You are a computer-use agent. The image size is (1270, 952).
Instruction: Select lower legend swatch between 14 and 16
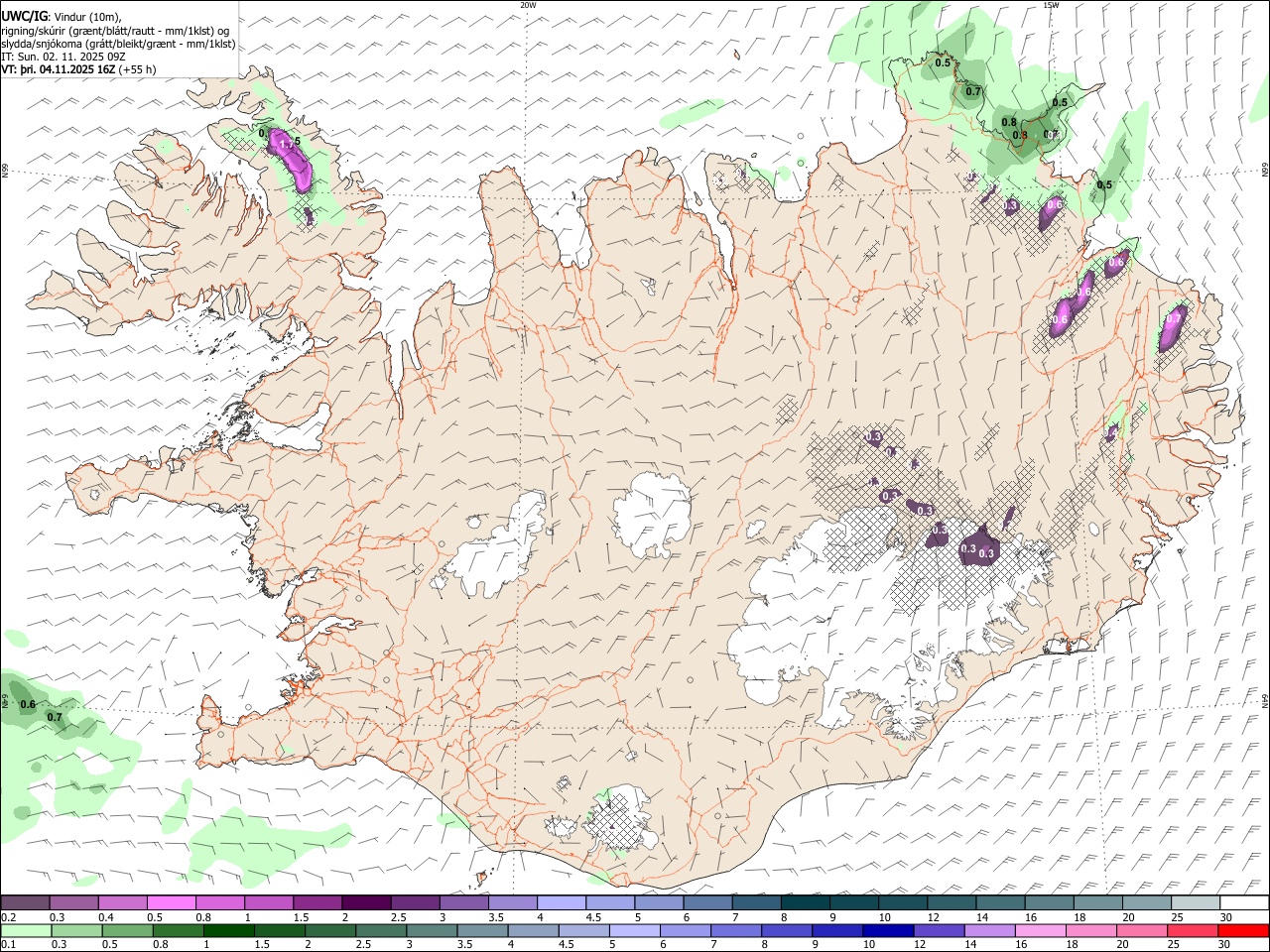[x=988, y=930]
